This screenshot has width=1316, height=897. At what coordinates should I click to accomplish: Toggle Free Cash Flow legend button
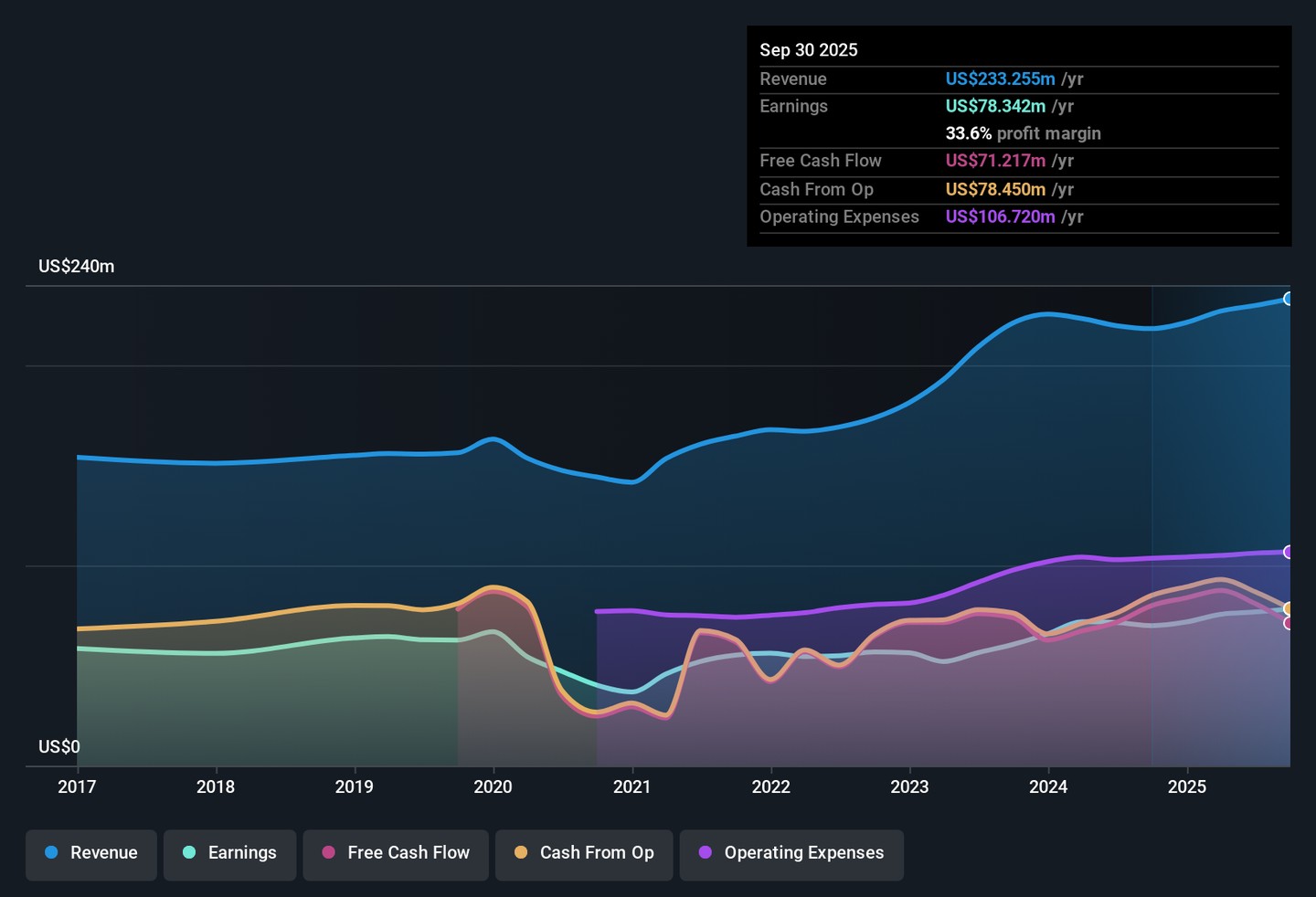point(396,853)
